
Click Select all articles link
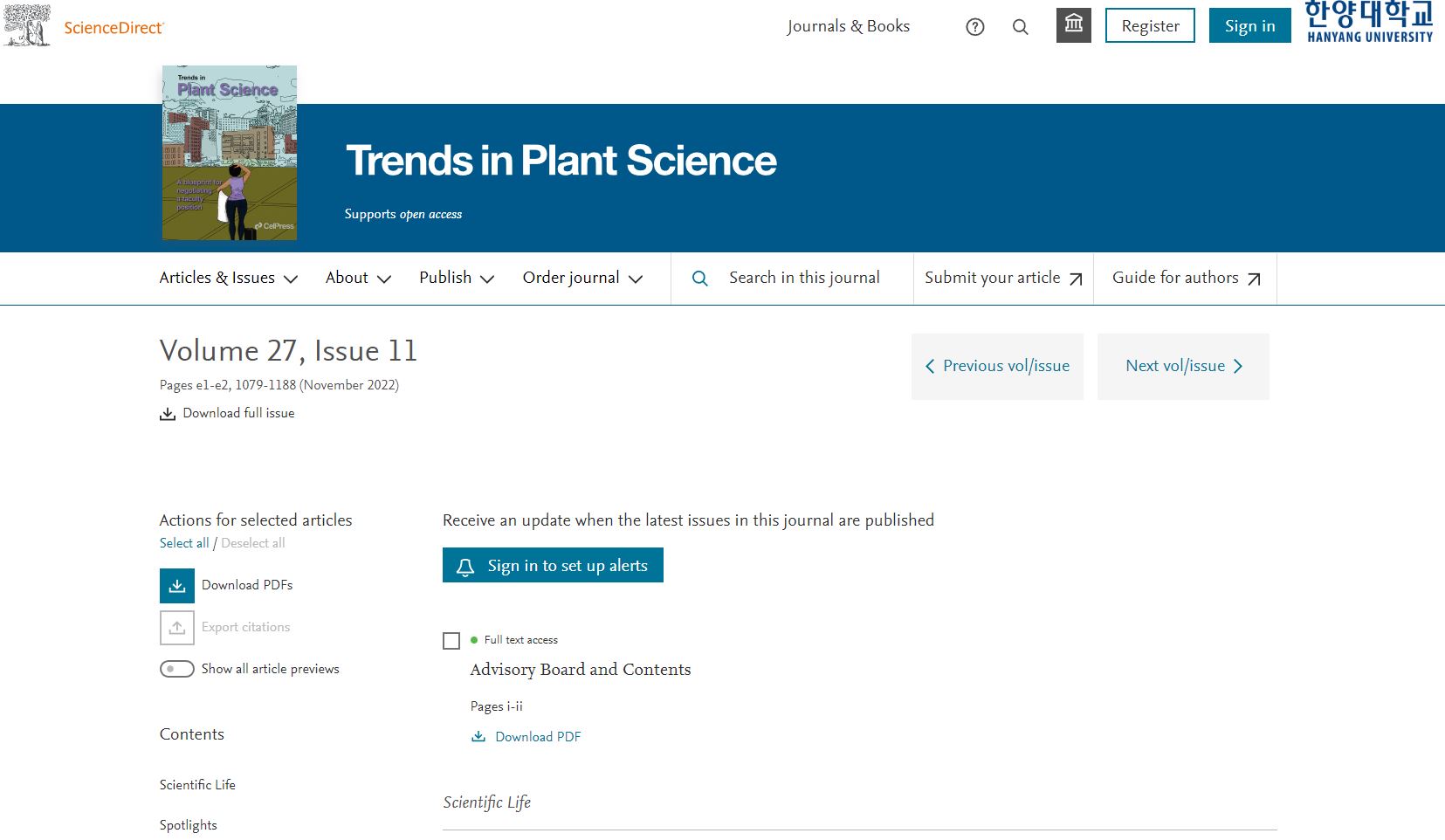point(184,543)
